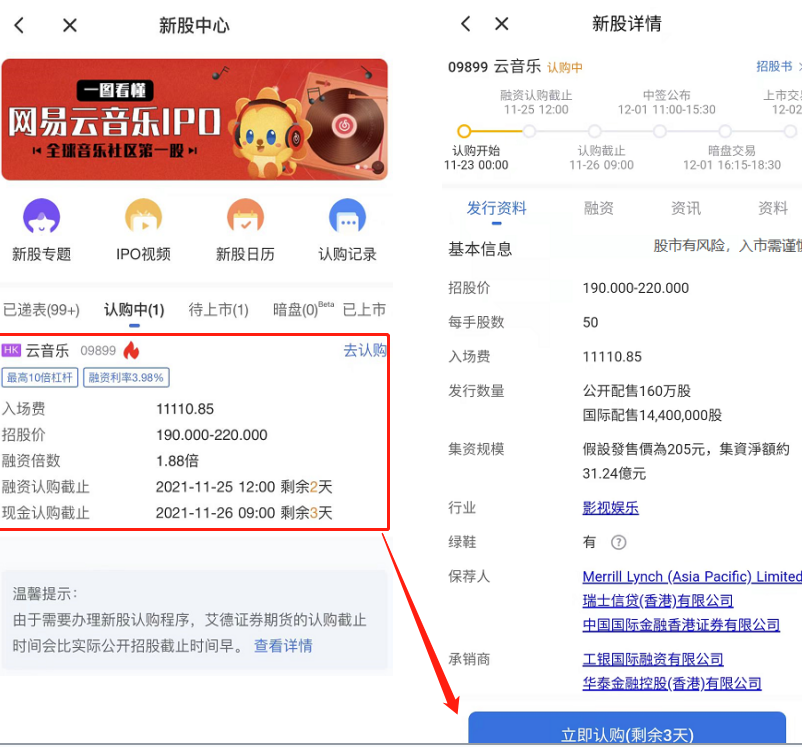This screenshot has height=747, width=802.
Task: Open the 影视娱乐 industry link
Action: [611, 508]
